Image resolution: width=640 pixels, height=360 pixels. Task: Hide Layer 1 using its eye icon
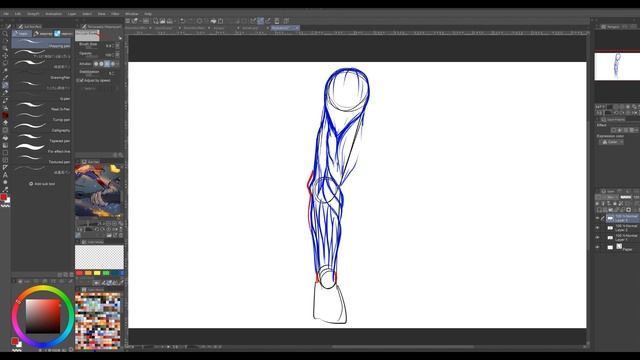(597, 238)
